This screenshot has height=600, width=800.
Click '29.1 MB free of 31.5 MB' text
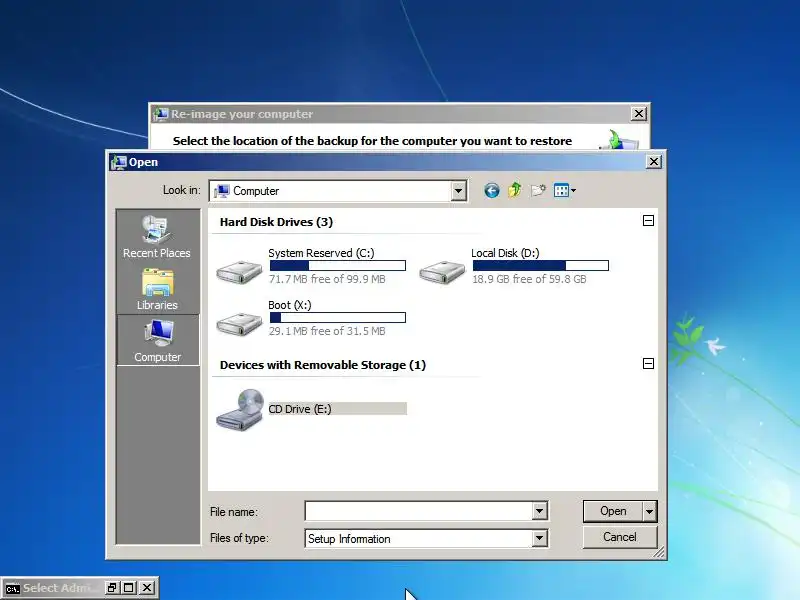tap(327, 331)
